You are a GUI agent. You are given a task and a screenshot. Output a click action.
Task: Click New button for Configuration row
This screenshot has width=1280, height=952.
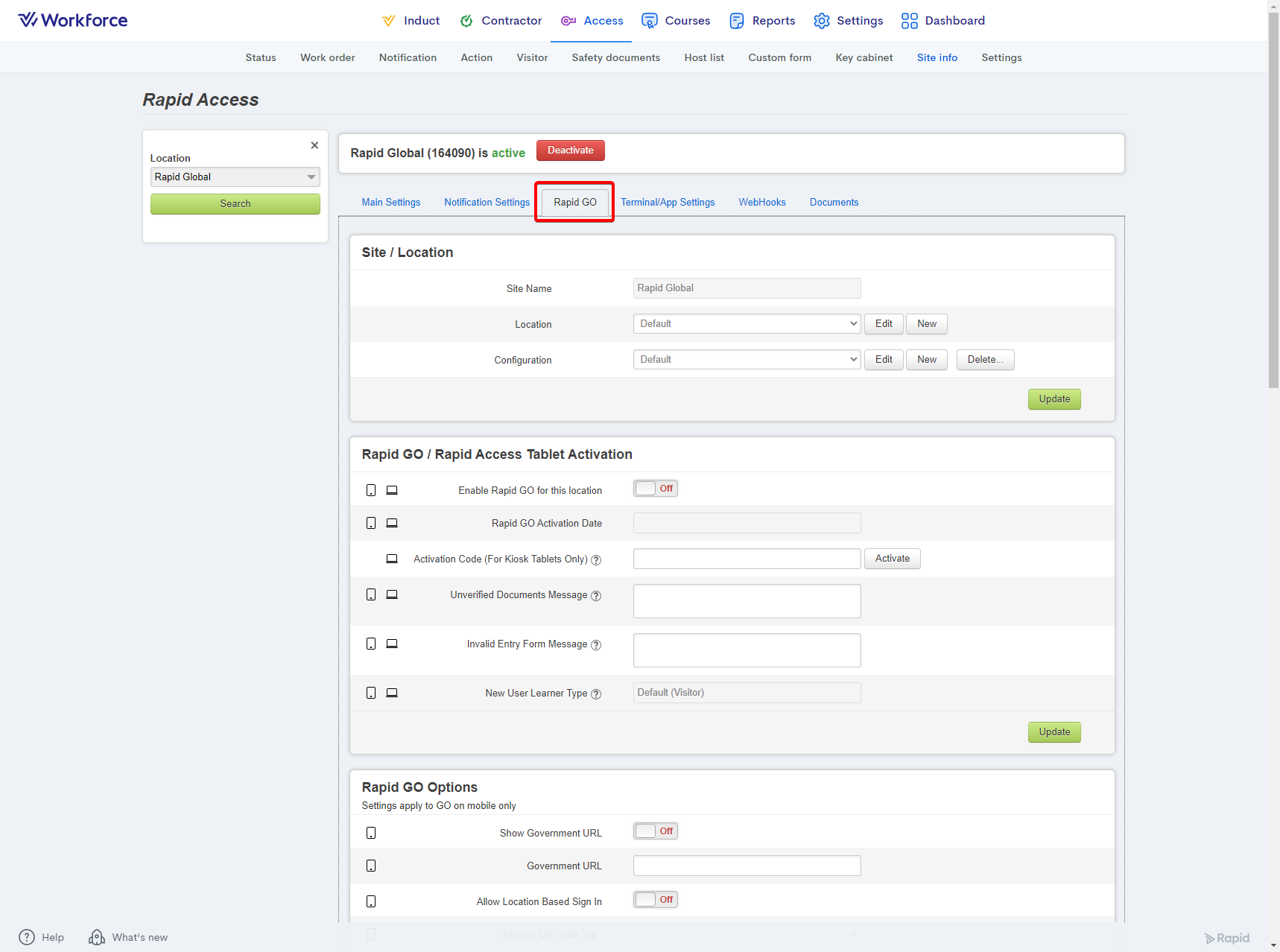point(927,360)
